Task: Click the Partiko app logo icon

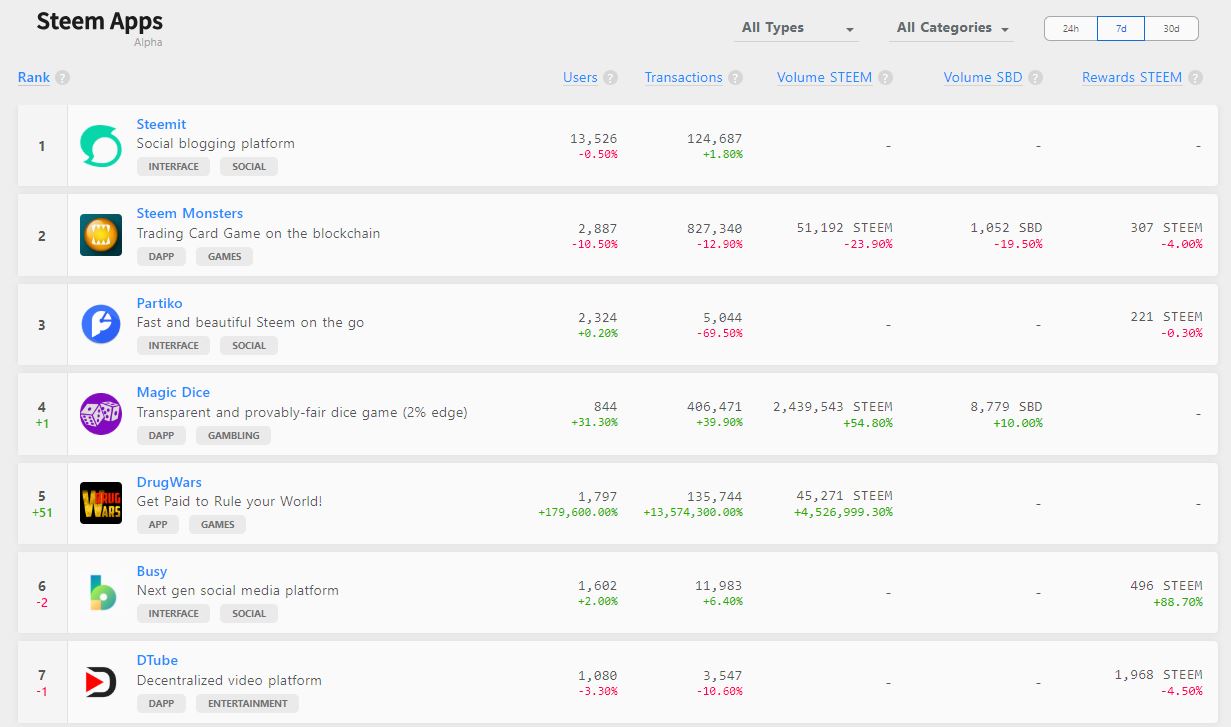Action: coord(100,325)
